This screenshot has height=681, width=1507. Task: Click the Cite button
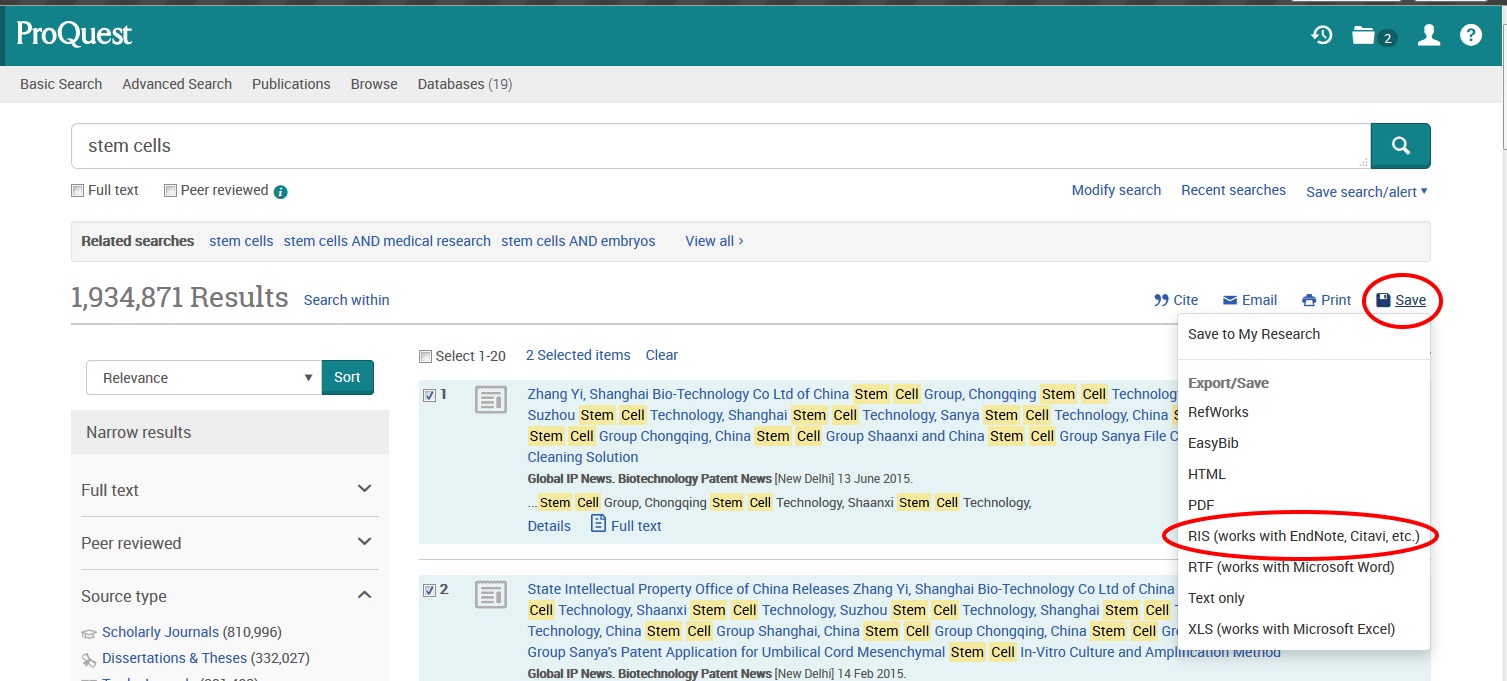1176,300
